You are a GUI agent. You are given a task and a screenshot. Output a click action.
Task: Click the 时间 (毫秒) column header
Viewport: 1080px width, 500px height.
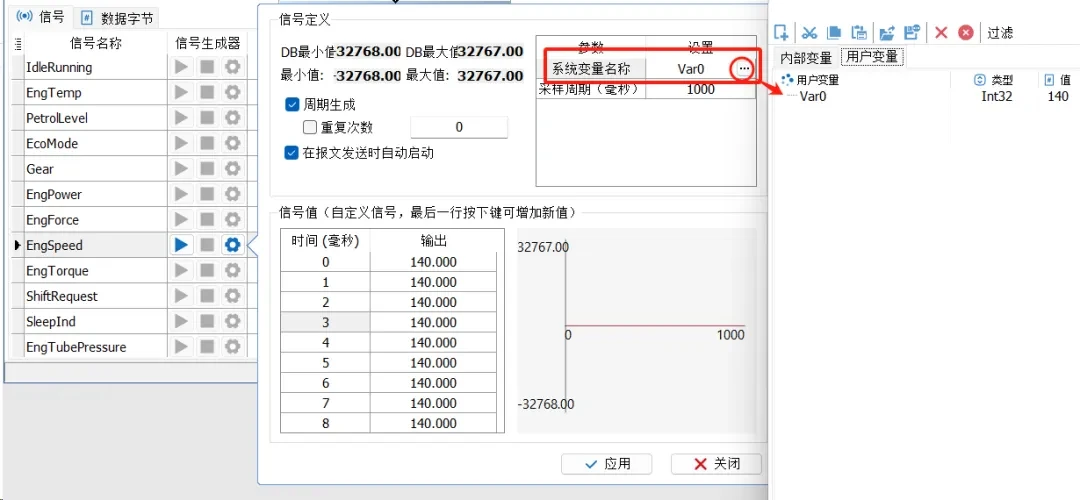tap(325, 241)
